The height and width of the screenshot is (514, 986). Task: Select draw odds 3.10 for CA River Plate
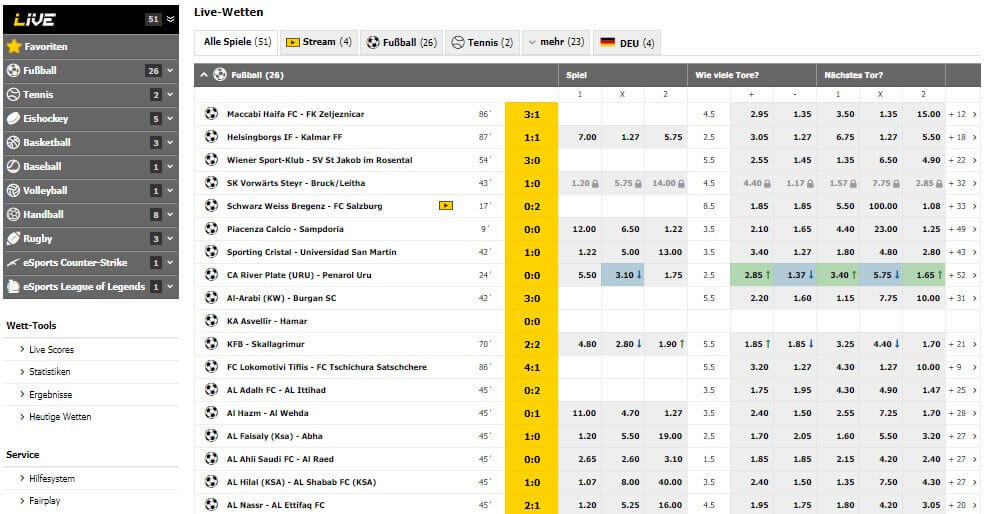click(623, 275)
